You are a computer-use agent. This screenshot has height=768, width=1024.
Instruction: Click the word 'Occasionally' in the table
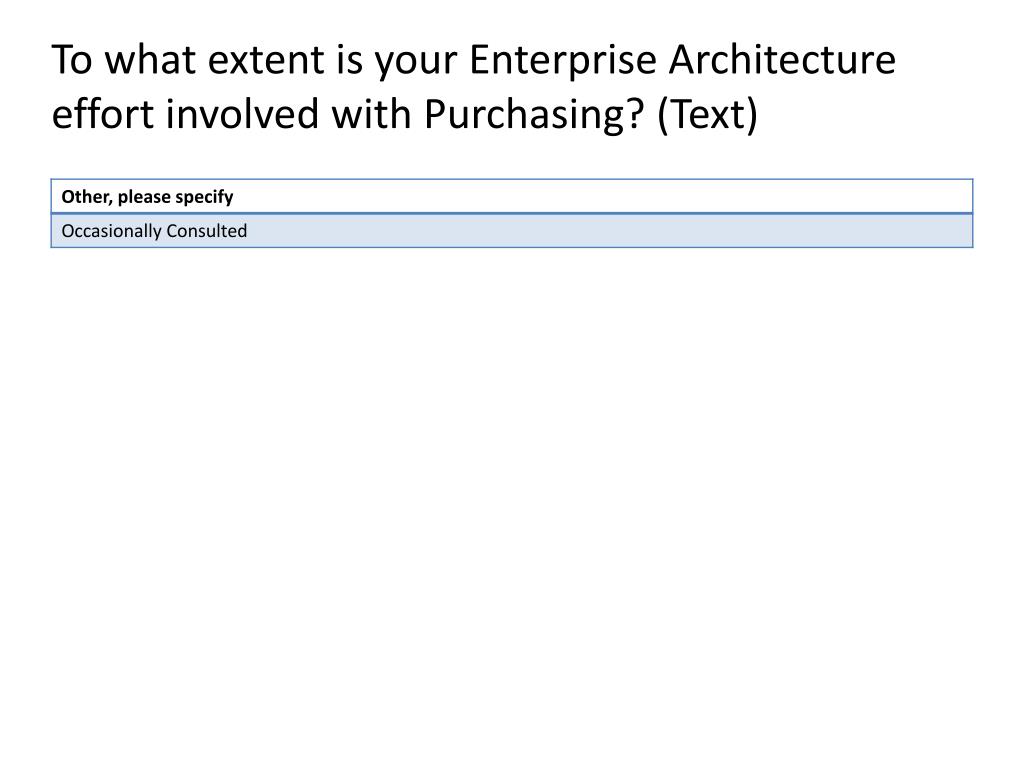[x=112, y=231]
